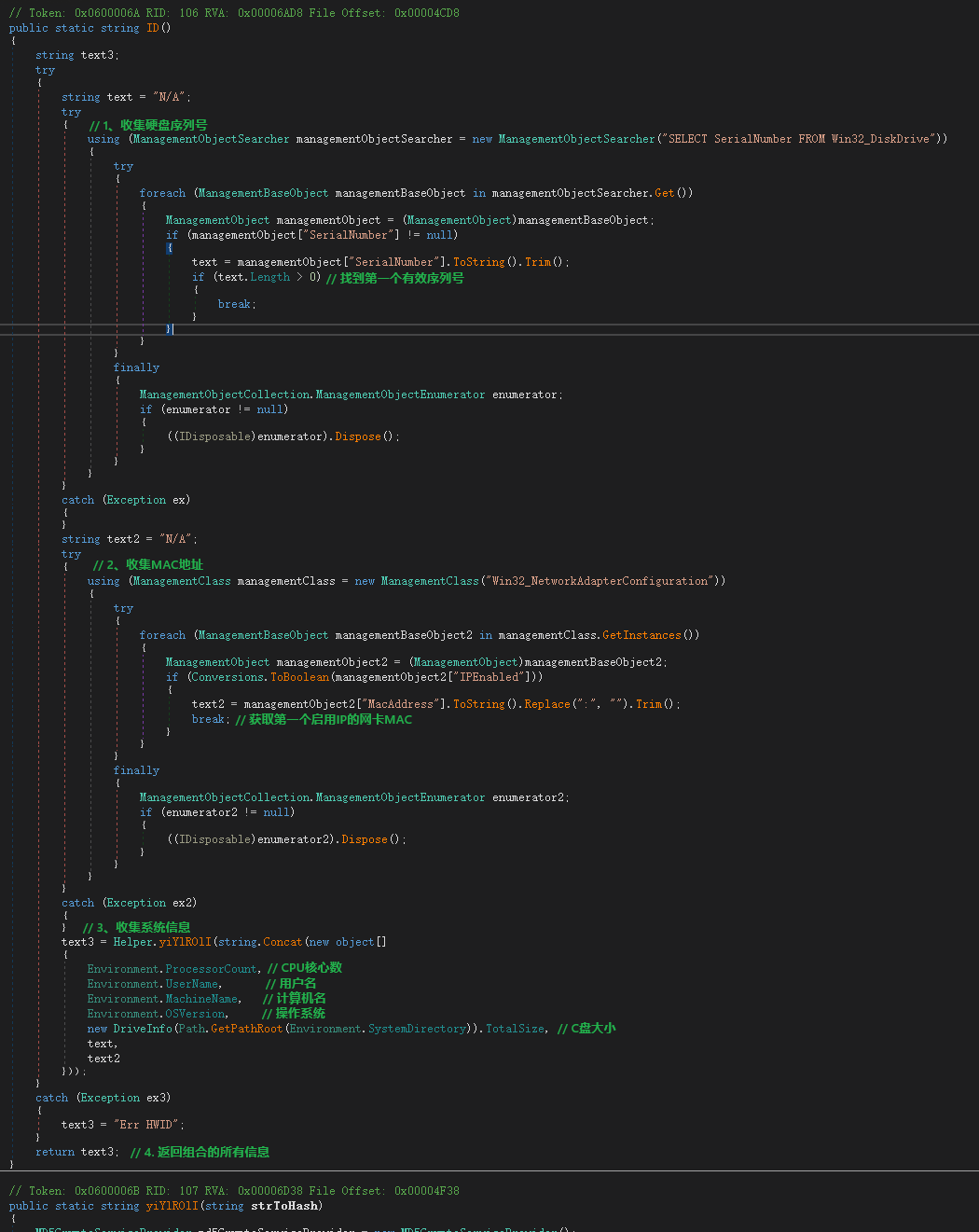Viewport: 979px width, 1232px height.
Task: Open the Helper class reference
Action: tap(132, 942)
